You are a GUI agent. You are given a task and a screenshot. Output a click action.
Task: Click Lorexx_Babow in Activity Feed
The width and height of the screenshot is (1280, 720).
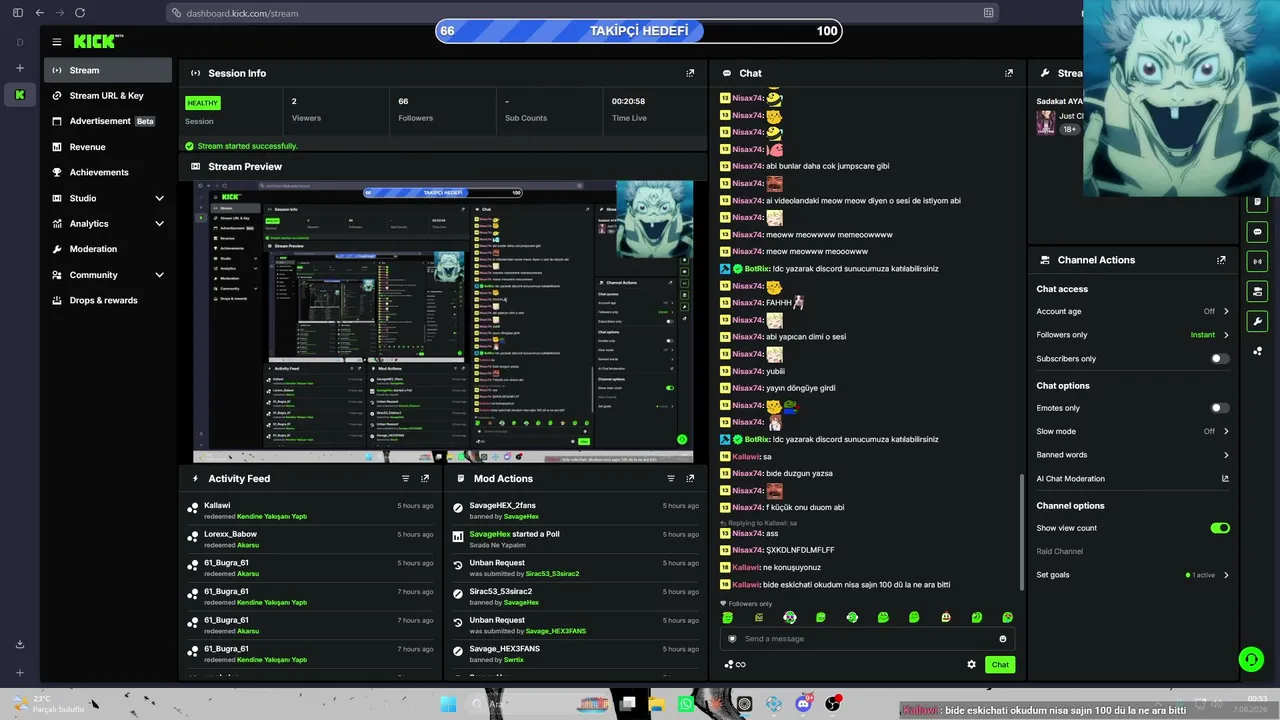(231, 534)
